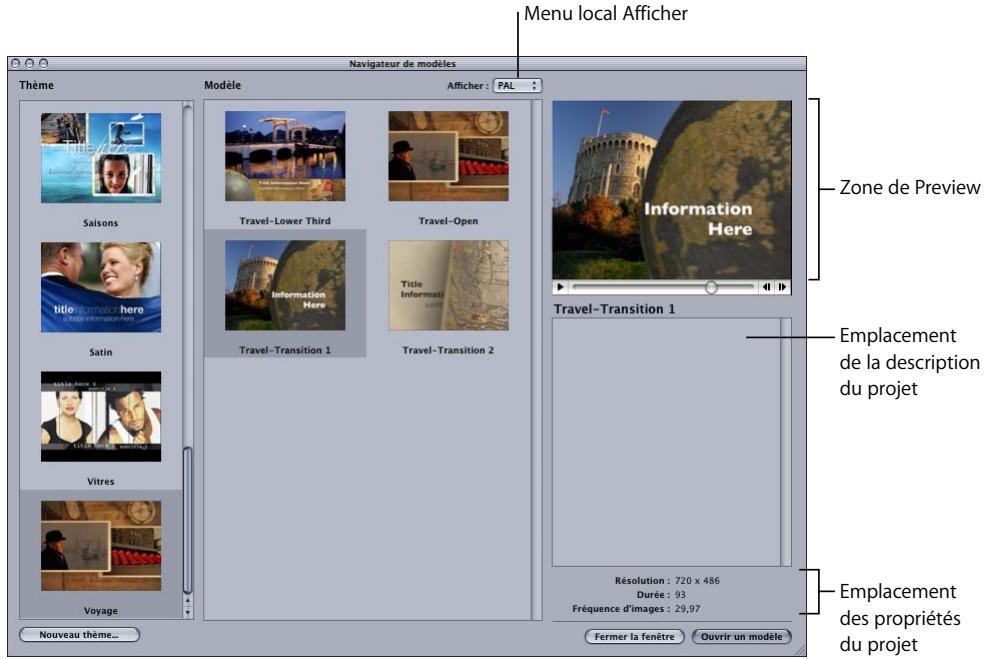Click the description area scrollbar

click(786, 442)
